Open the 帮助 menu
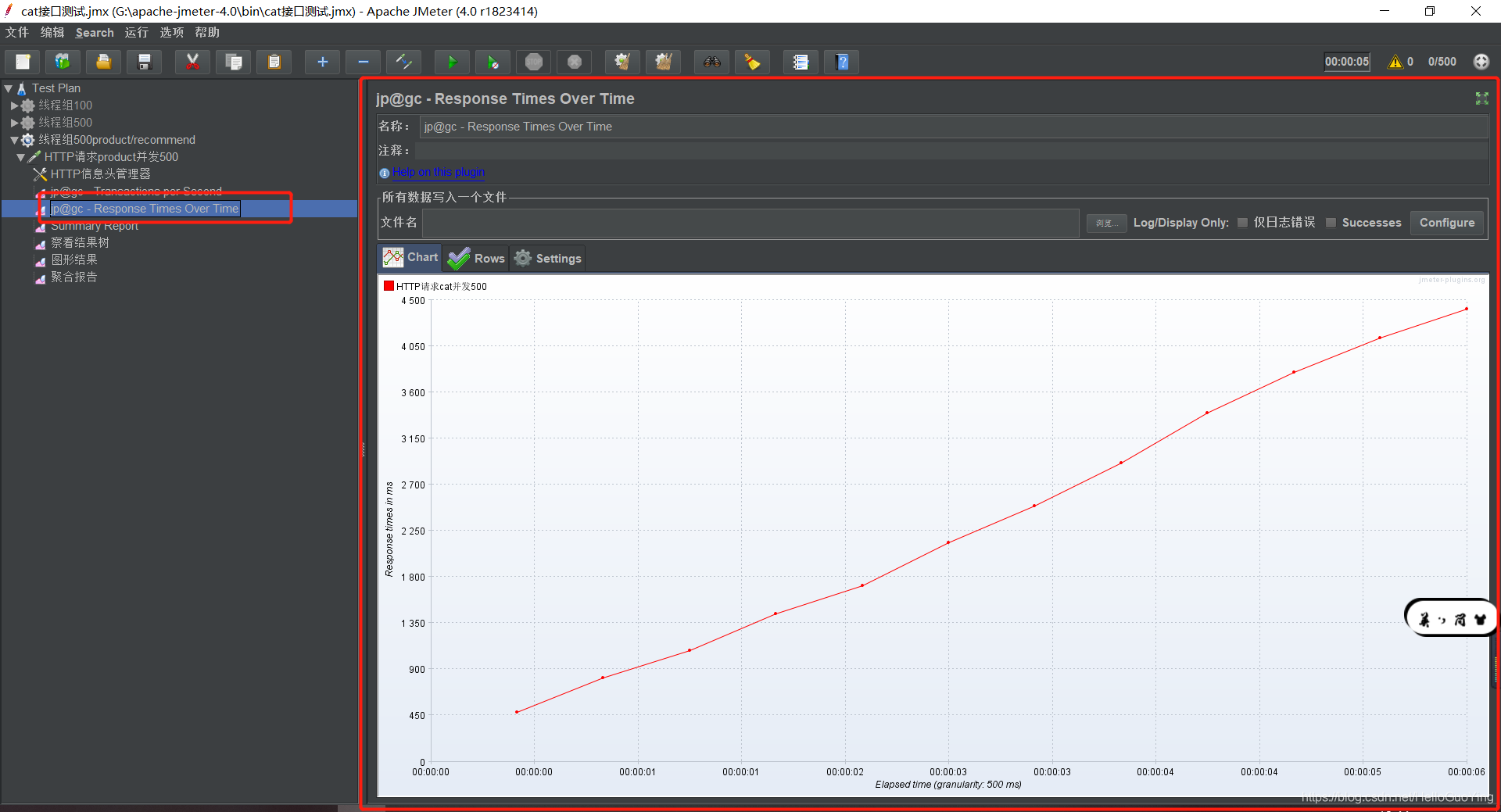The height and width of the screenshot is (812, 1501). pyautogui.click(x=207, y=32)
